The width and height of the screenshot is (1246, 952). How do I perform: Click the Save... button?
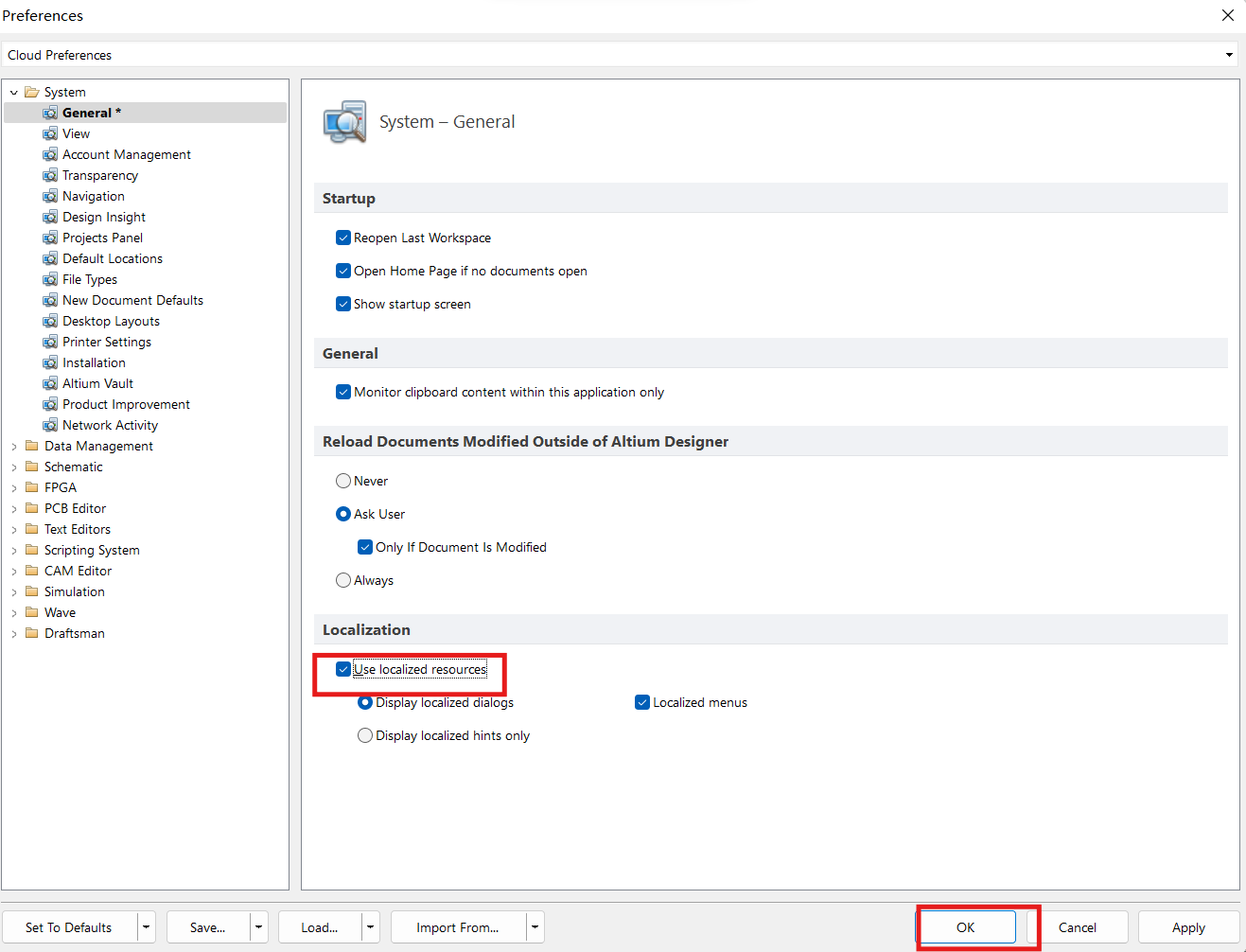point(209,927)
